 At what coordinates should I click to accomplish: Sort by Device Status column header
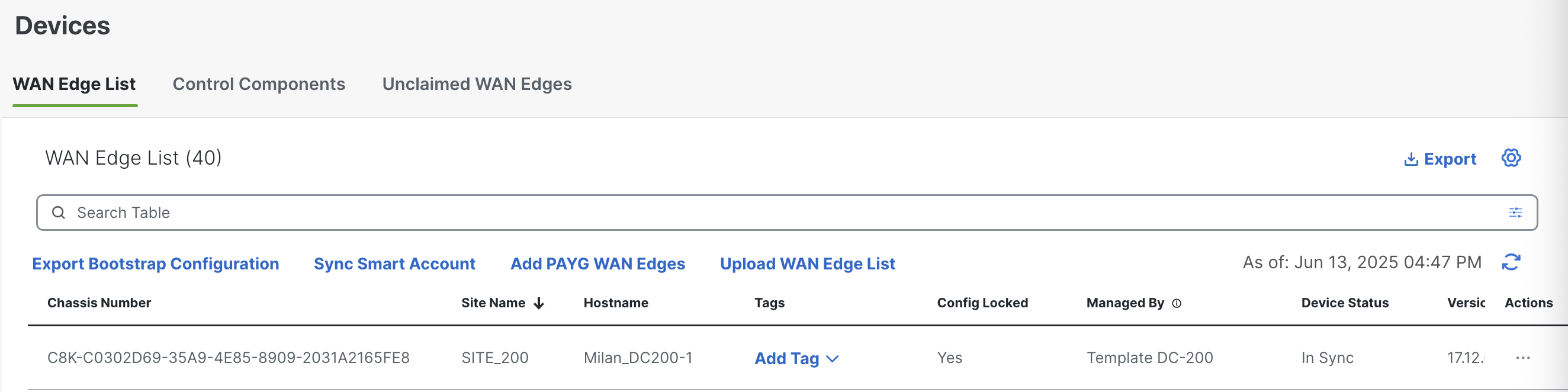1345,303
